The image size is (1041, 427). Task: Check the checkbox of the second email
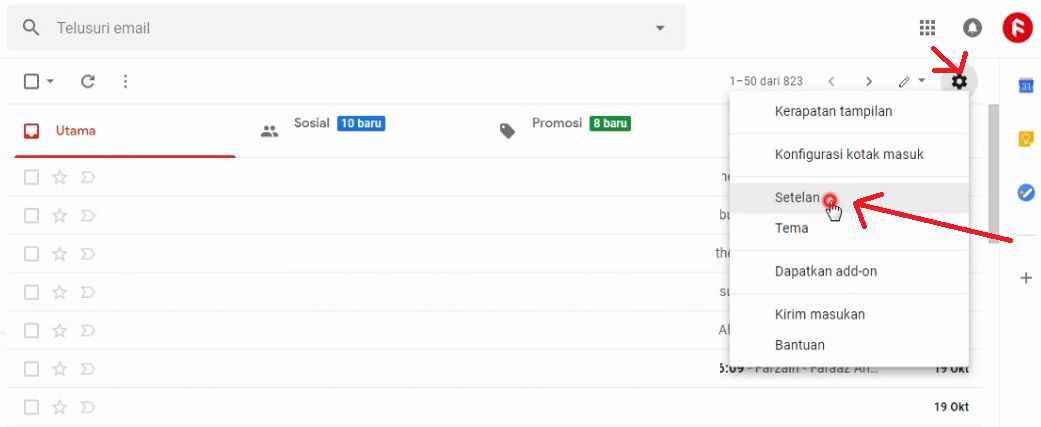click(32, 215)
